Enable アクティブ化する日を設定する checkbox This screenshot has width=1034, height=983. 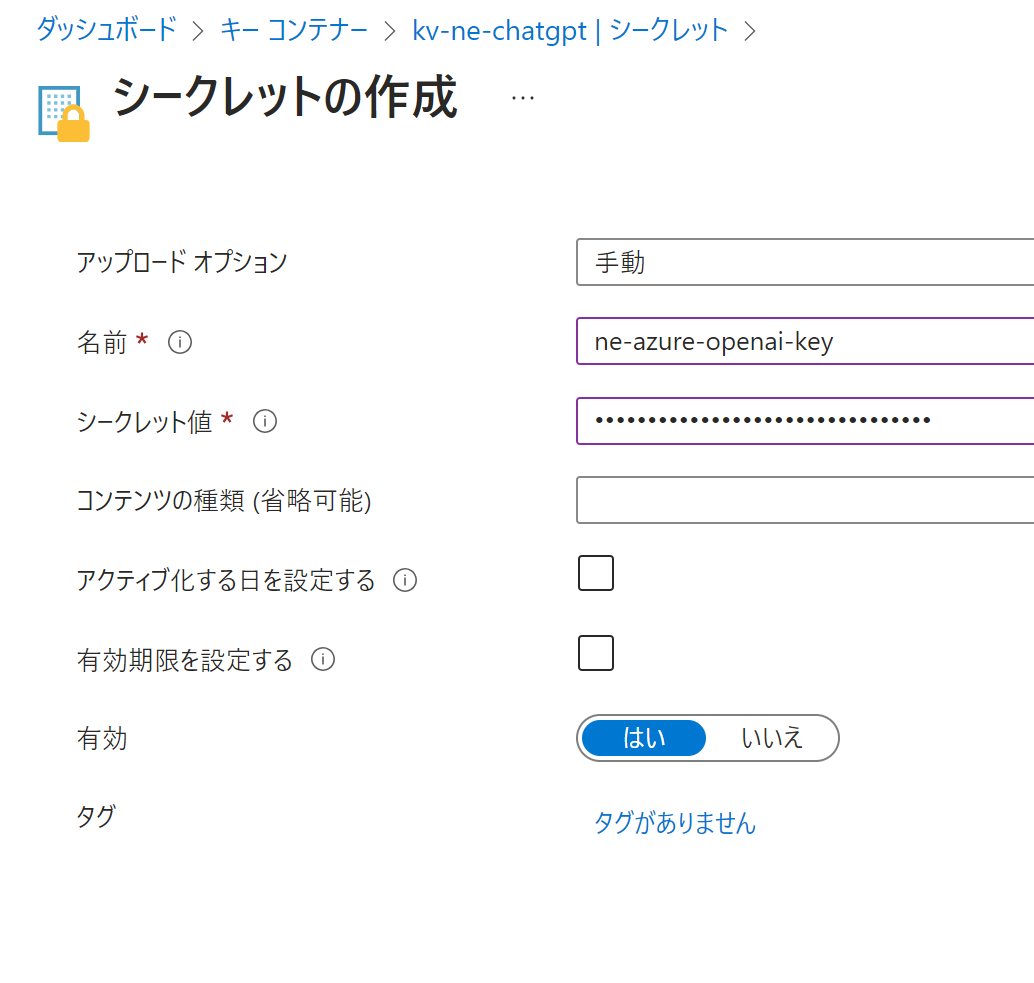click(x=596, y=574)
